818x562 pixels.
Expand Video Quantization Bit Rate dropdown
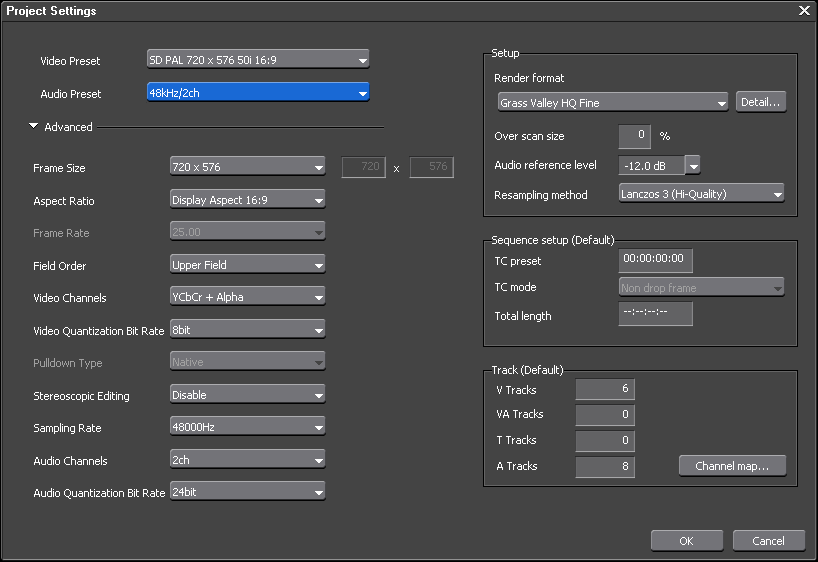(x=247, y=329)
